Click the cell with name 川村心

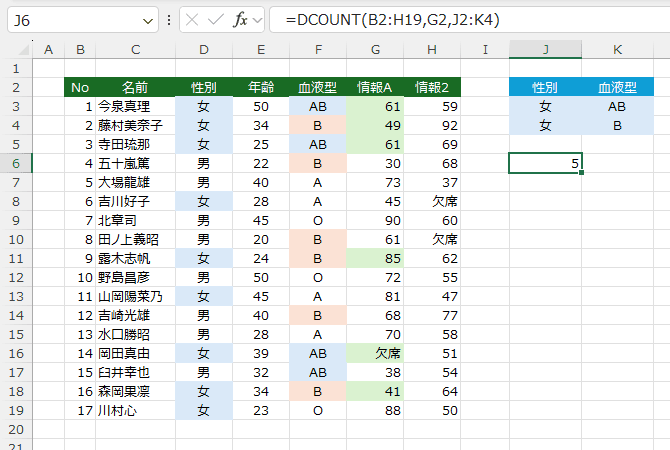click(x=135, y=410)
